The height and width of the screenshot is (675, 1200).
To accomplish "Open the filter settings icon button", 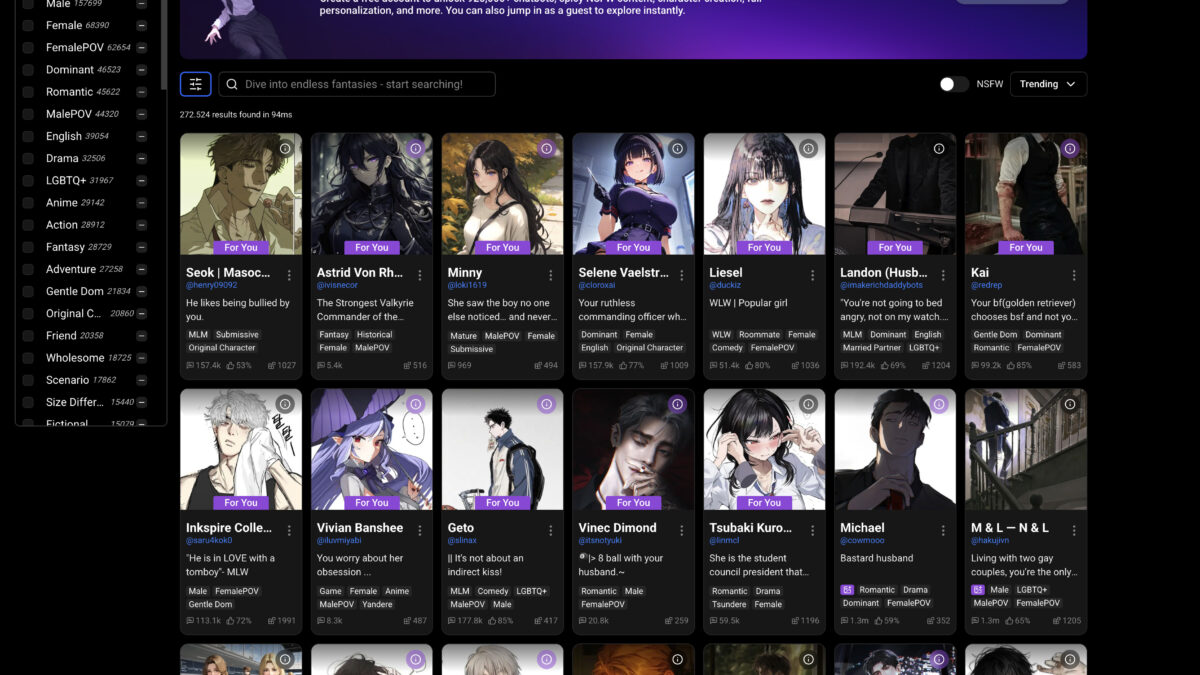I will (195, 84).
